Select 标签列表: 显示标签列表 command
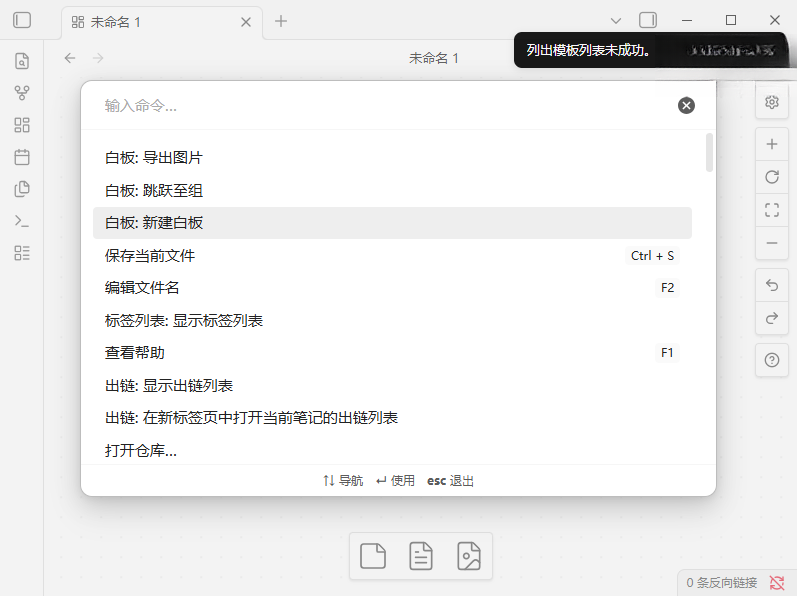797x596 pixels. [x=392, y=320]
